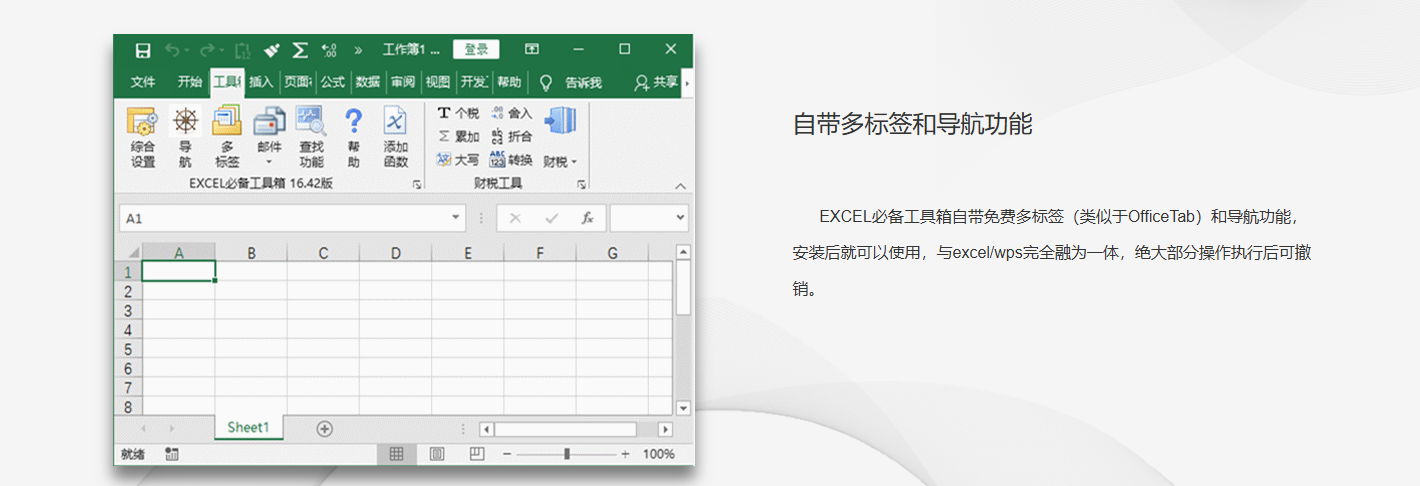Click the fx insert function button
Screen dimensions: 1420x486
click(587, 218)
